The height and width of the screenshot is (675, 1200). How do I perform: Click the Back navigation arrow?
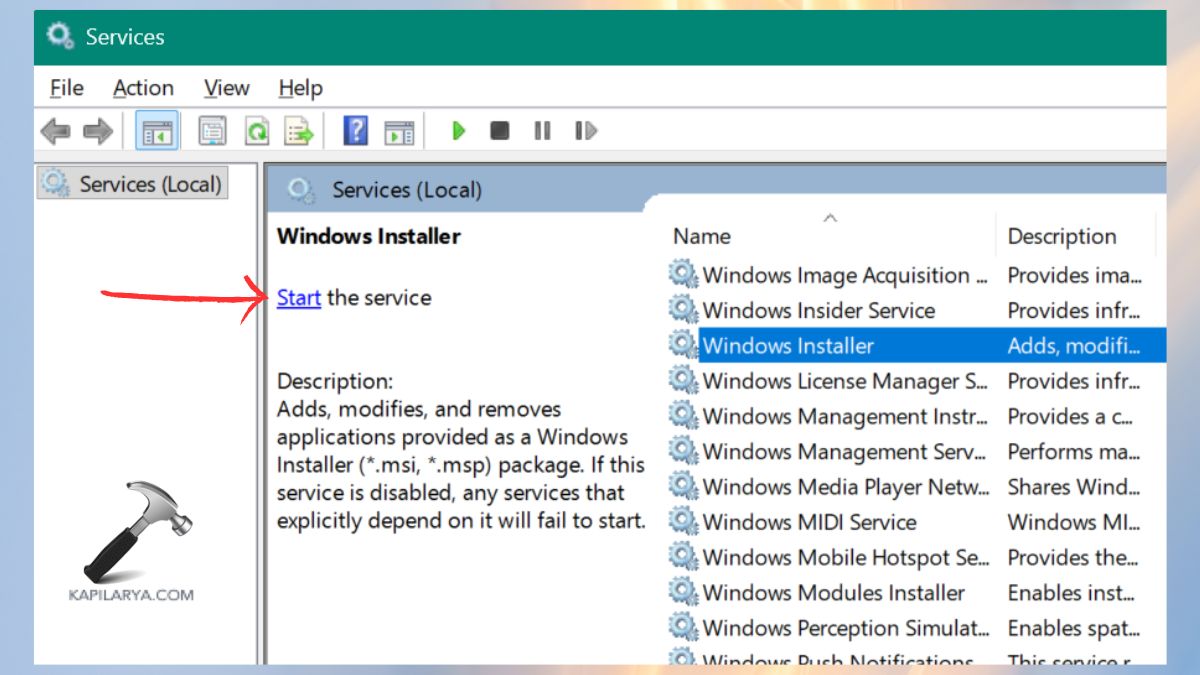[55, 130]
